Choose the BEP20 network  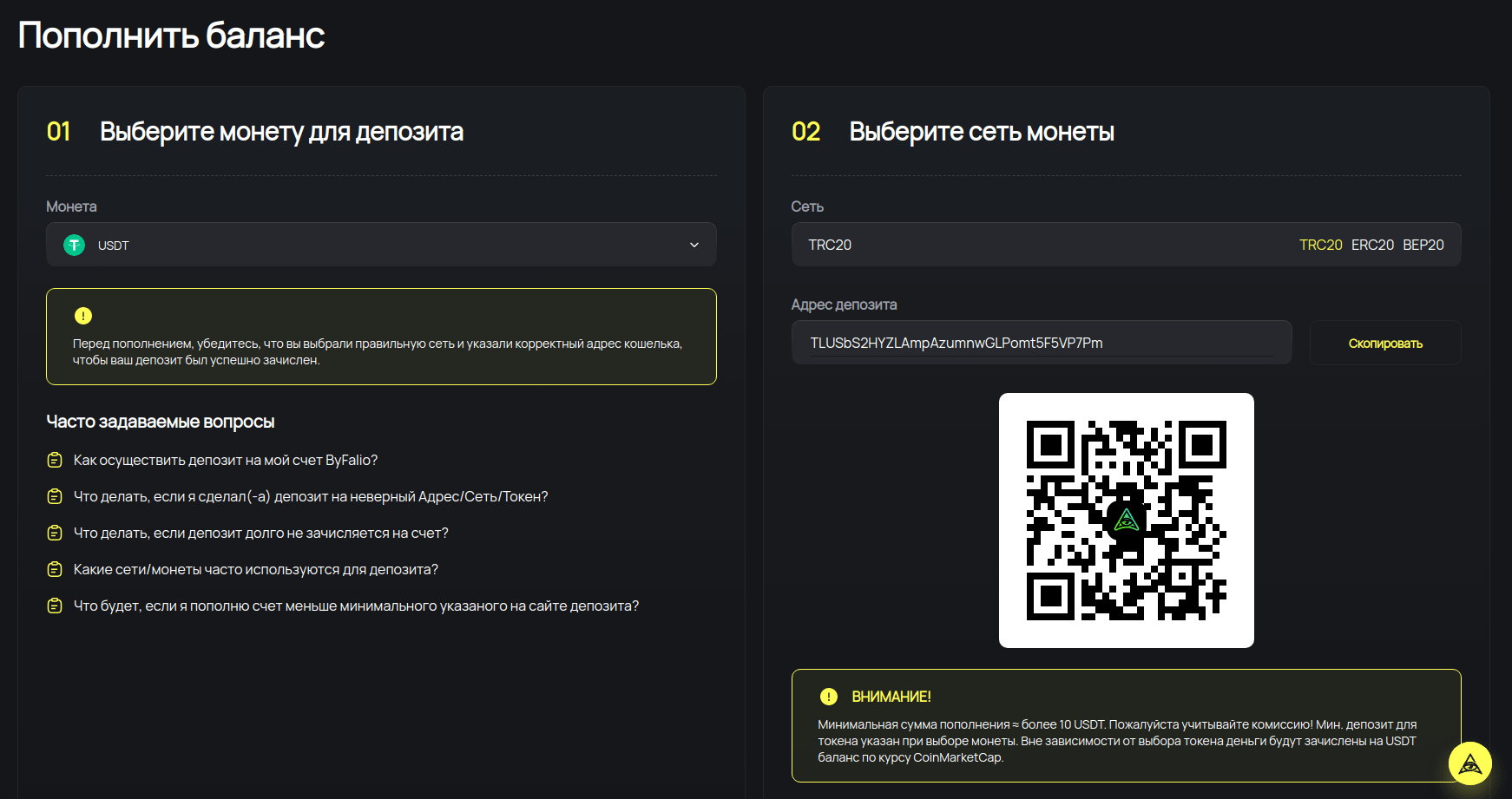click(x=1423, y=245)
